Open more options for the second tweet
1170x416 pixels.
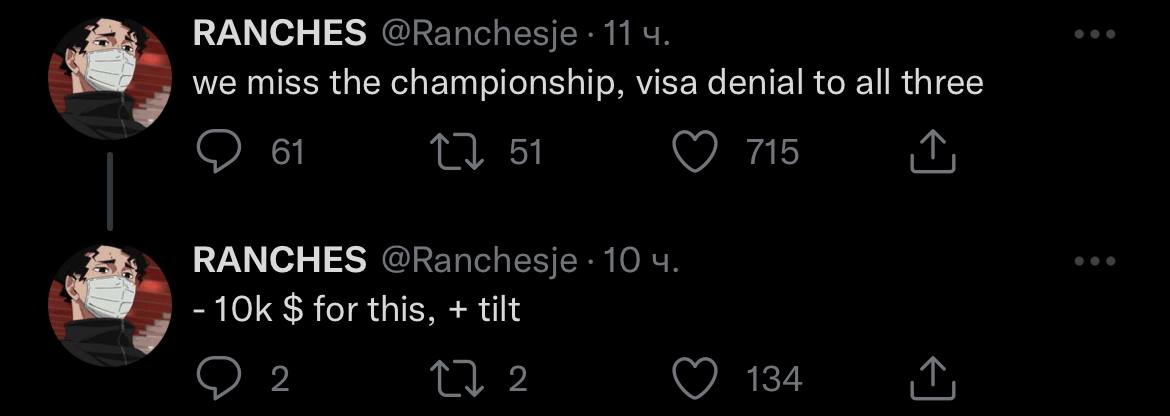1094,261
